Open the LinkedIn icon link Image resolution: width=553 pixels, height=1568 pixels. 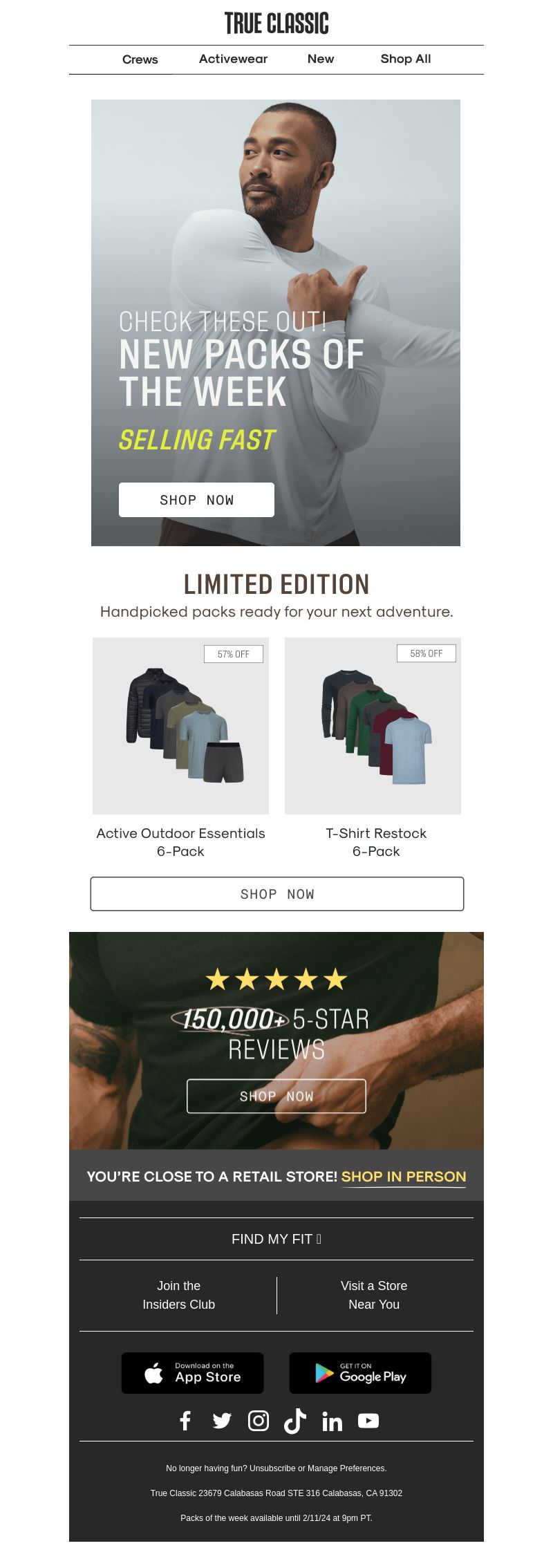332,1421
